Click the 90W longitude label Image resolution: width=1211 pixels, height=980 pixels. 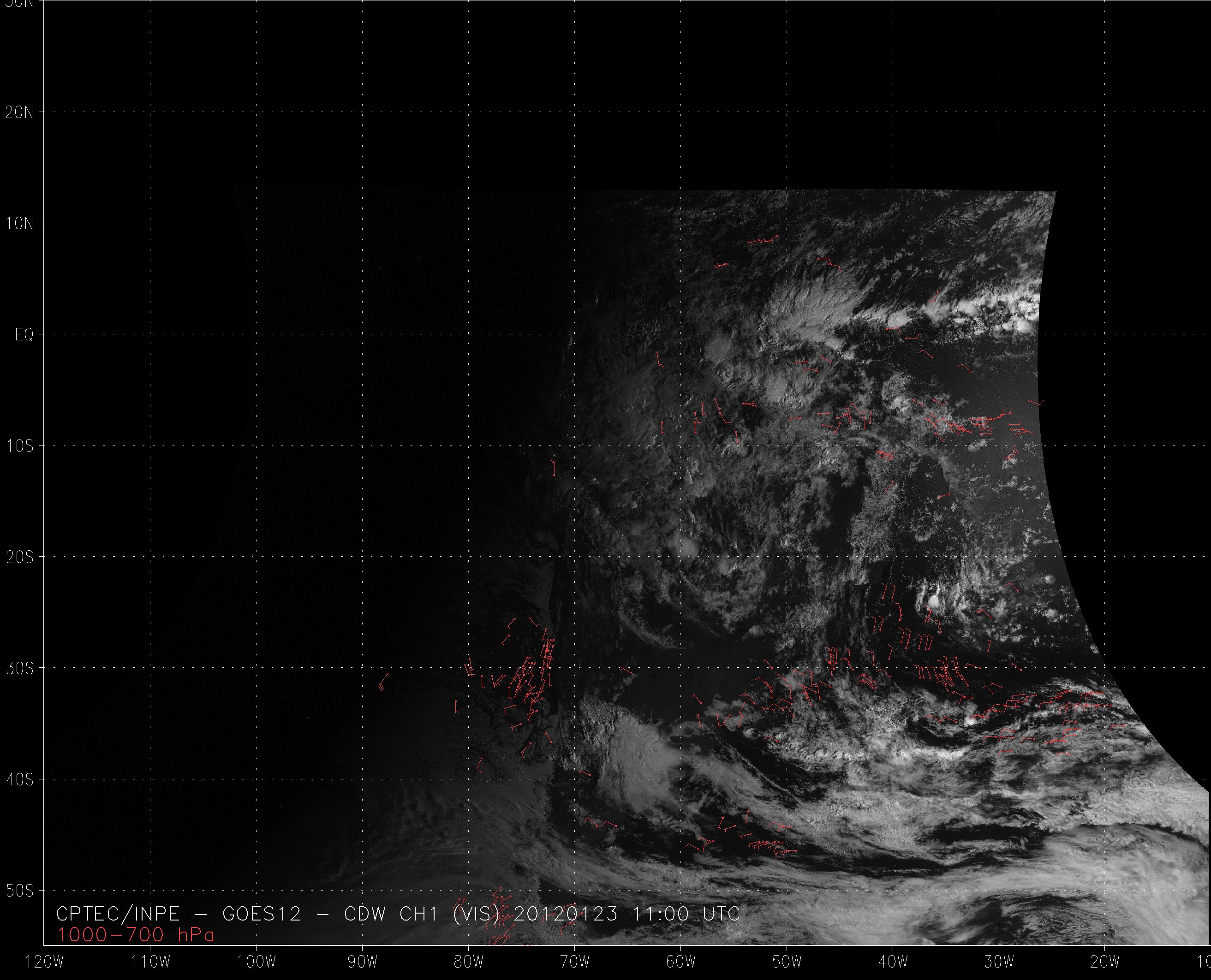(x=363, y=962)
